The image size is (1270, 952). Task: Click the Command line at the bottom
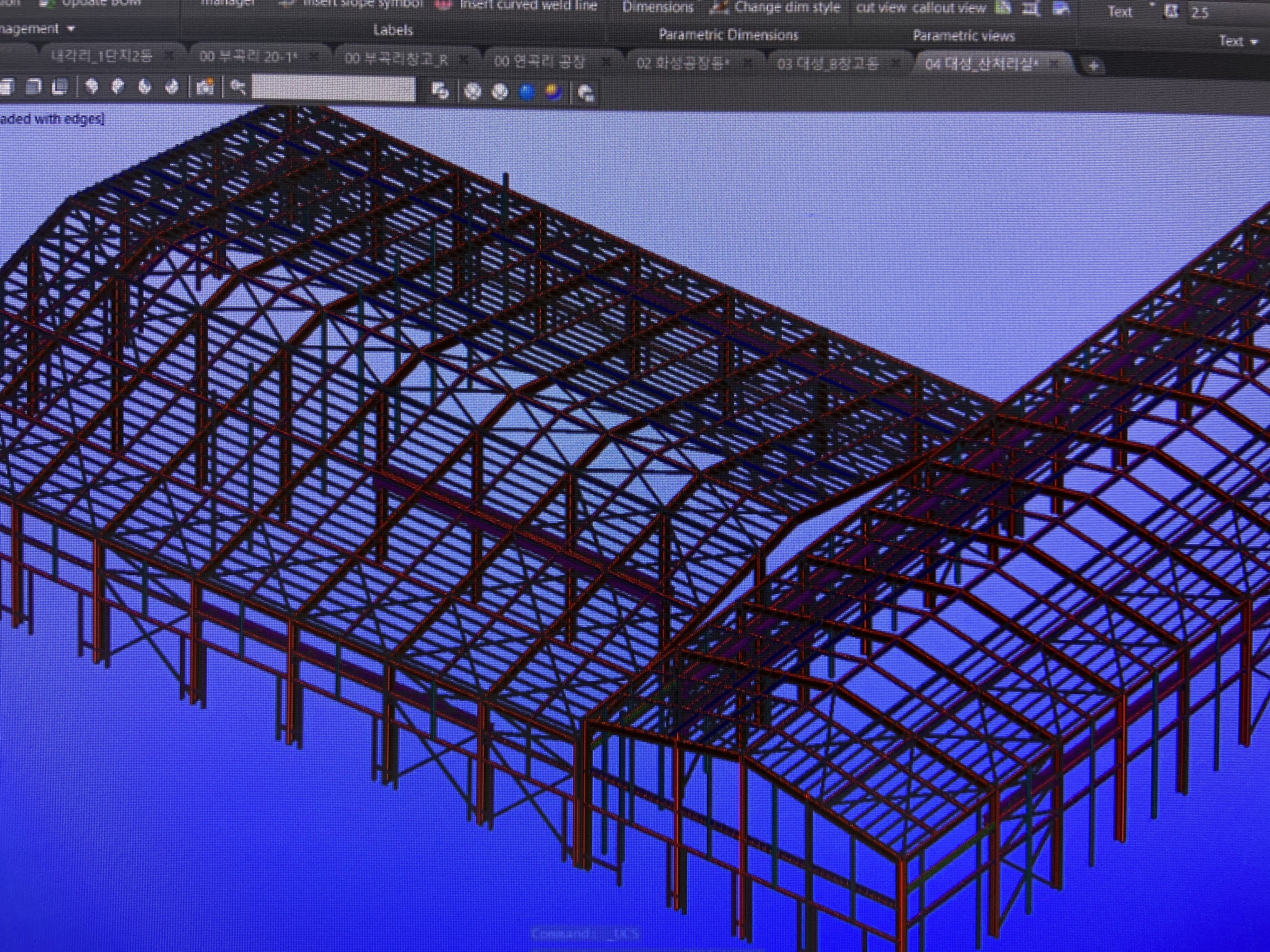tap(586, 934)
